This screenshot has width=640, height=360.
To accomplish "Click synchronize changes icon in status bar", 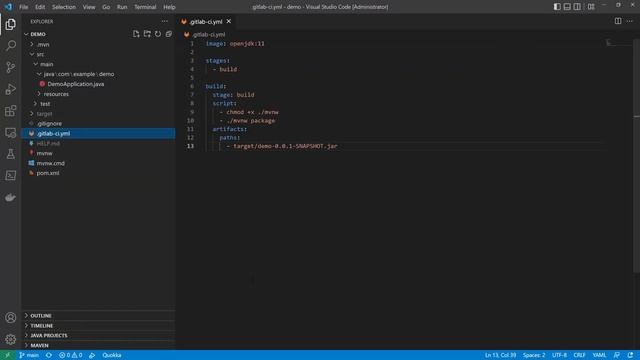I will click(49, 355).
